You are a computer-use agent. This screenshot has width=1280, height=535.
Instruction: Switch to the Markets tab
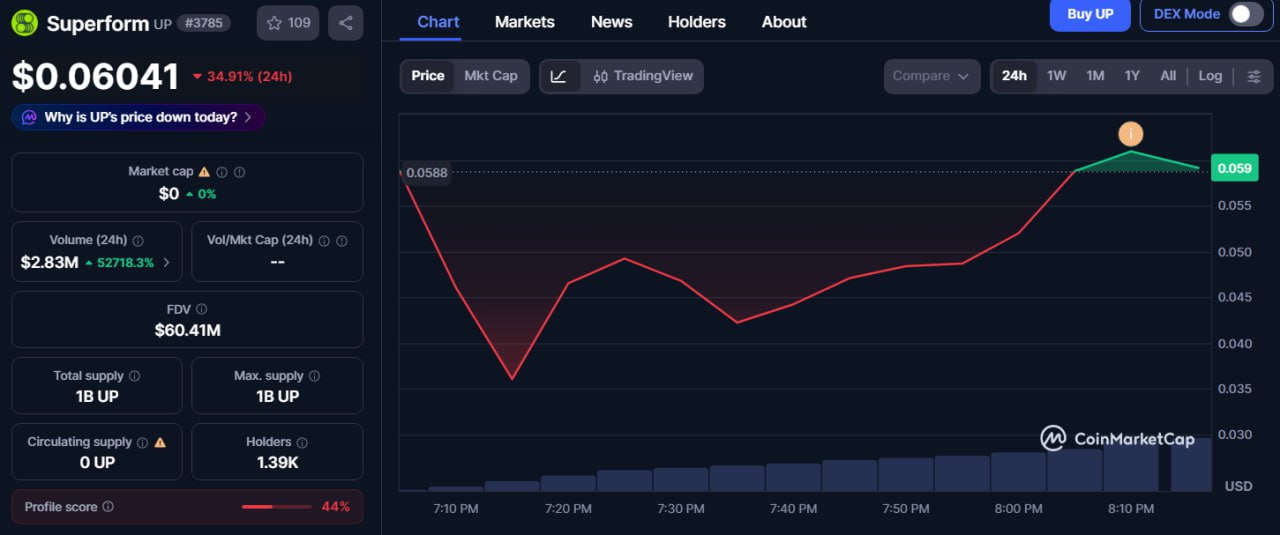click(x=524, y=22)
